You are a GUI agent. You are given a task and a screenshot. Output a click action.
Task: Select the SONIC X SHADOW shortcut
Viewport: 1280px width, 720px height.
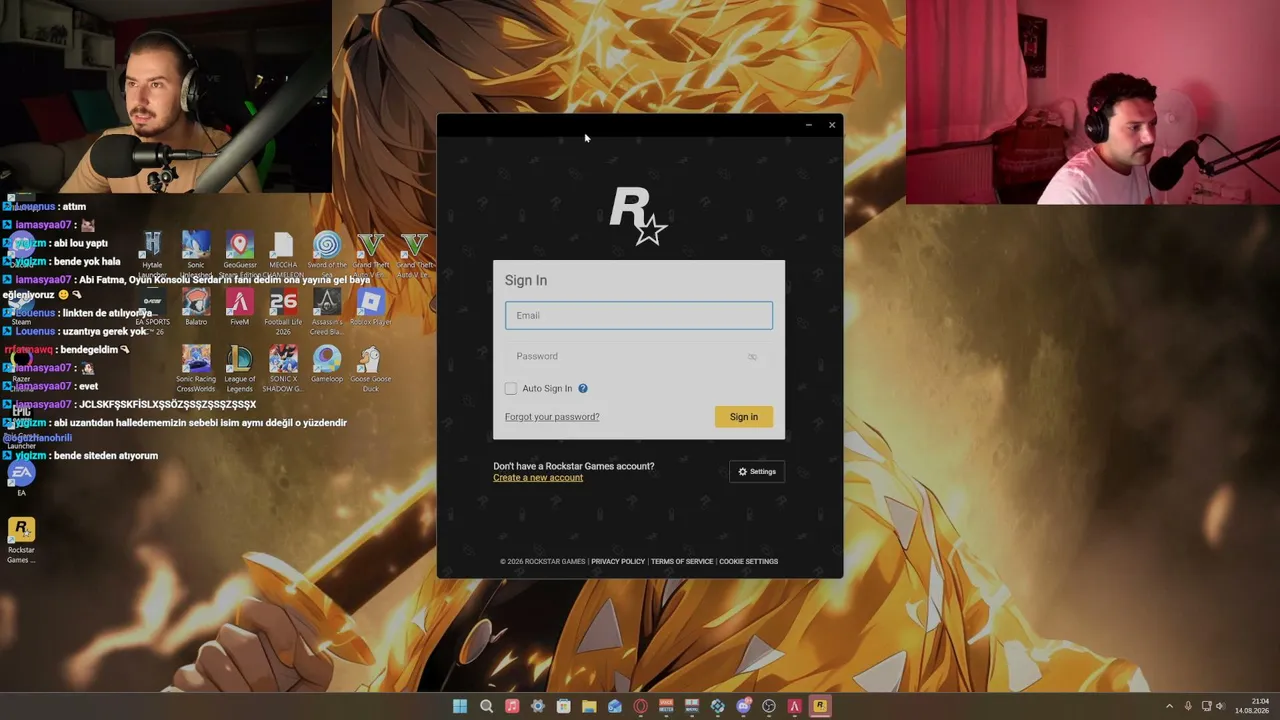click(283, 368)
